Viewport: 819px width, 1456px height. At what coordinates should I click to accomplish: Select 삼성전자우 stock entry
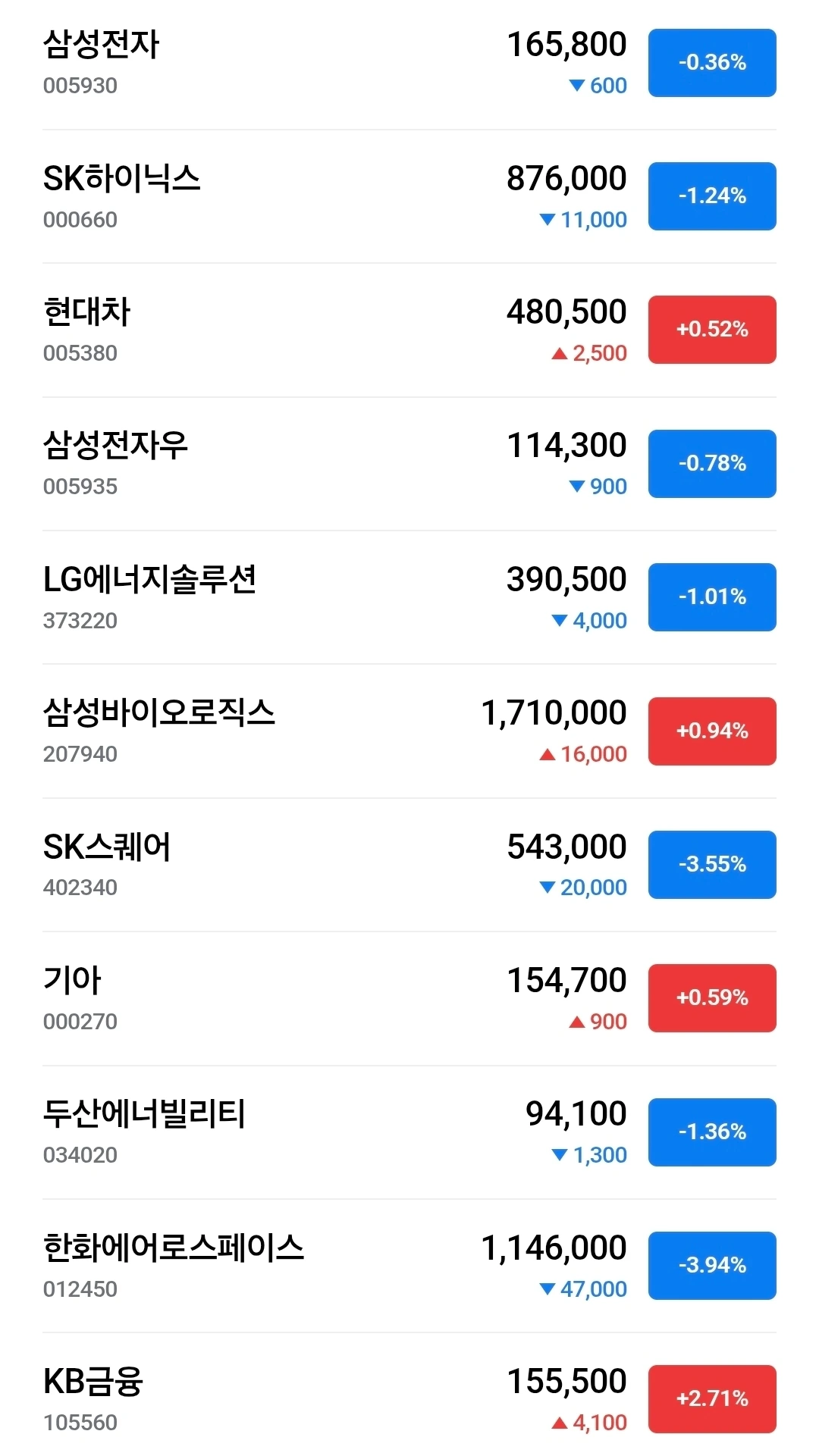pyautogui.click(x=409, y=464)
